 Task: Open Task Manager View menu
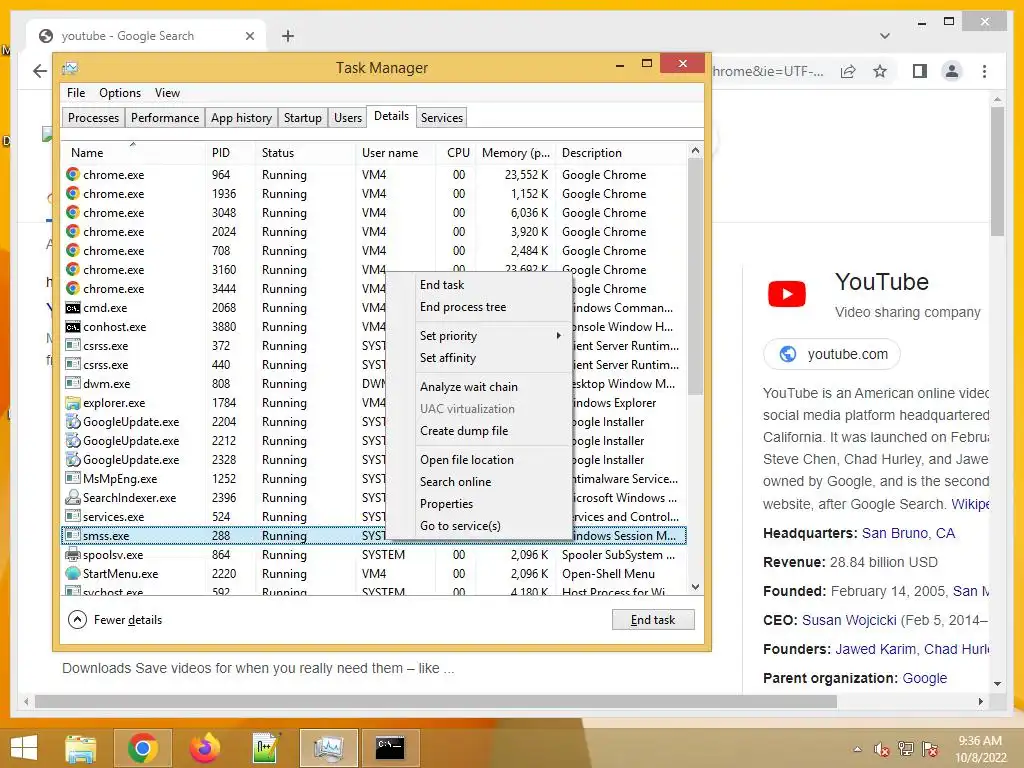point(167,93)
